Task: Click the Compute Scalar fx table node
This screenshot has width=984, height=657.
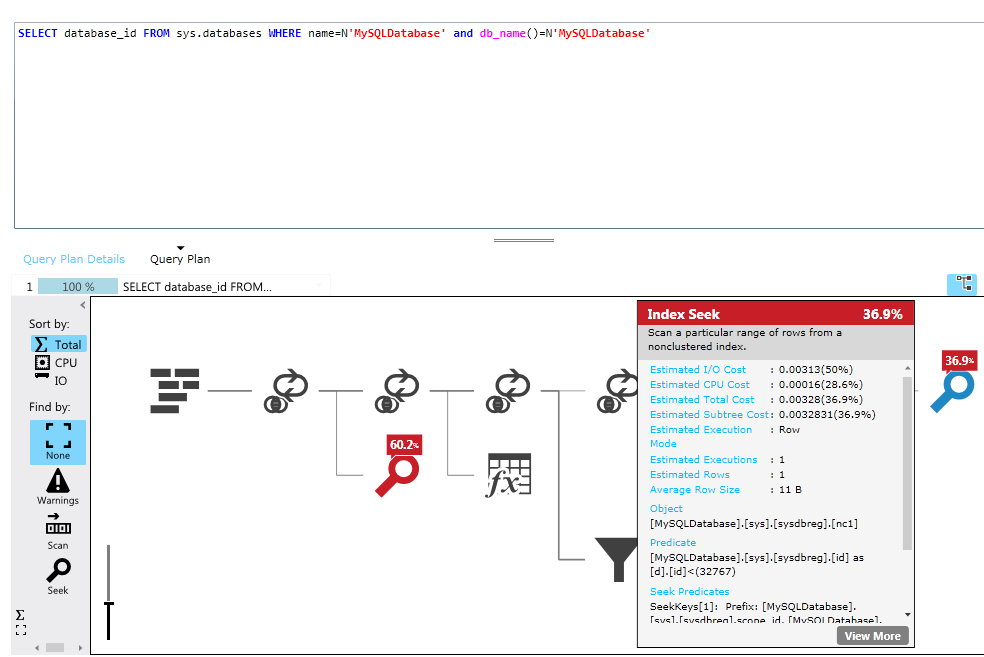Action: click(508, 475)
